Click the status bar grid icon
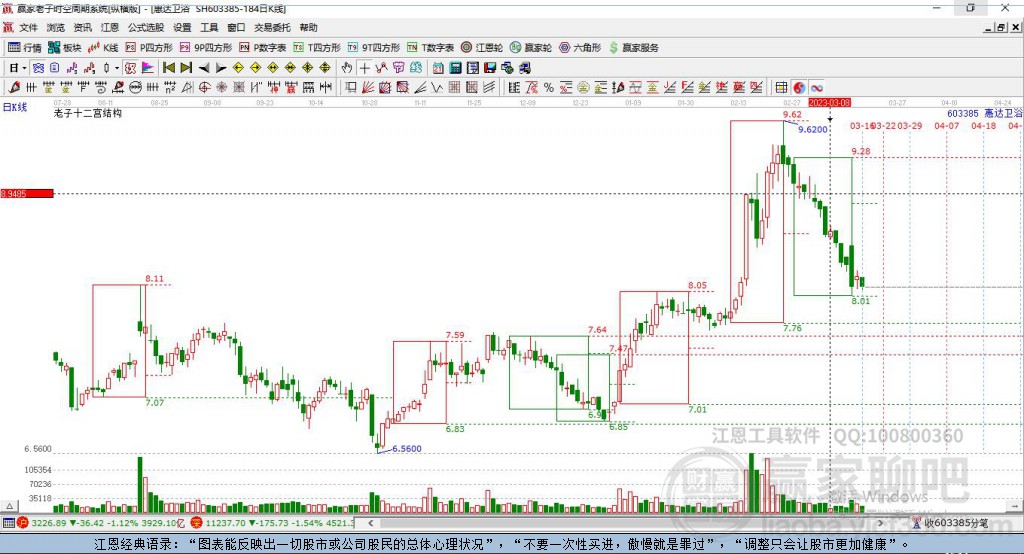 8,523
